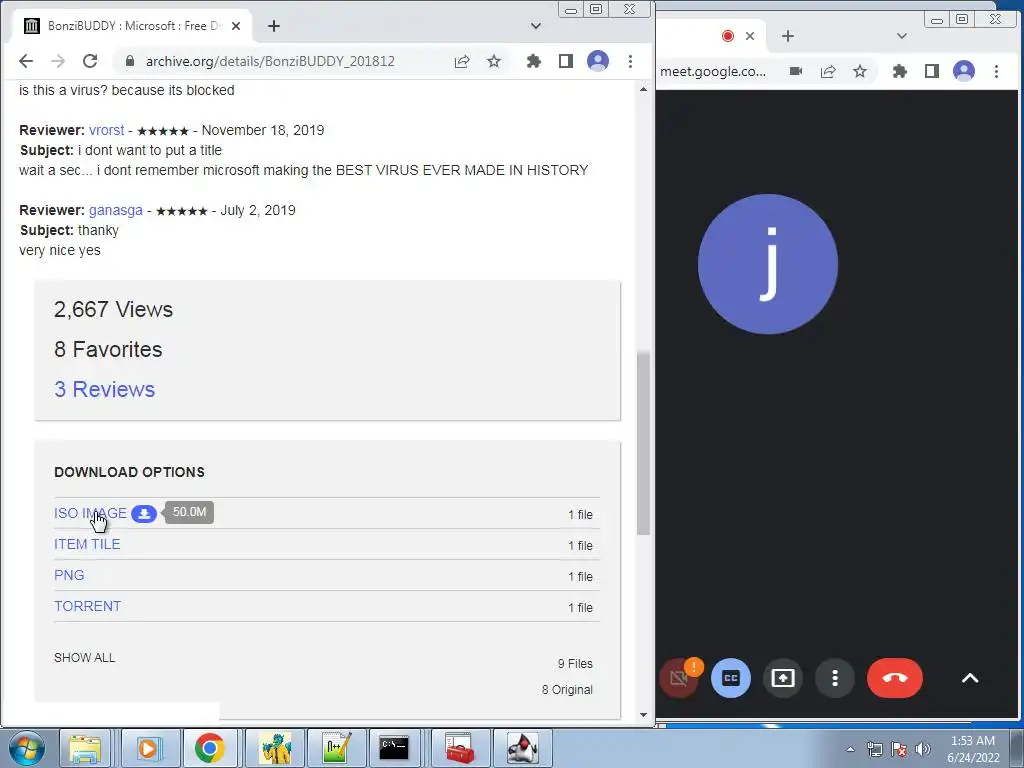Expand tab search chevron in Meet window
Image resolution: width=1024 pixels, height=768 pixels.
point(902,36)
